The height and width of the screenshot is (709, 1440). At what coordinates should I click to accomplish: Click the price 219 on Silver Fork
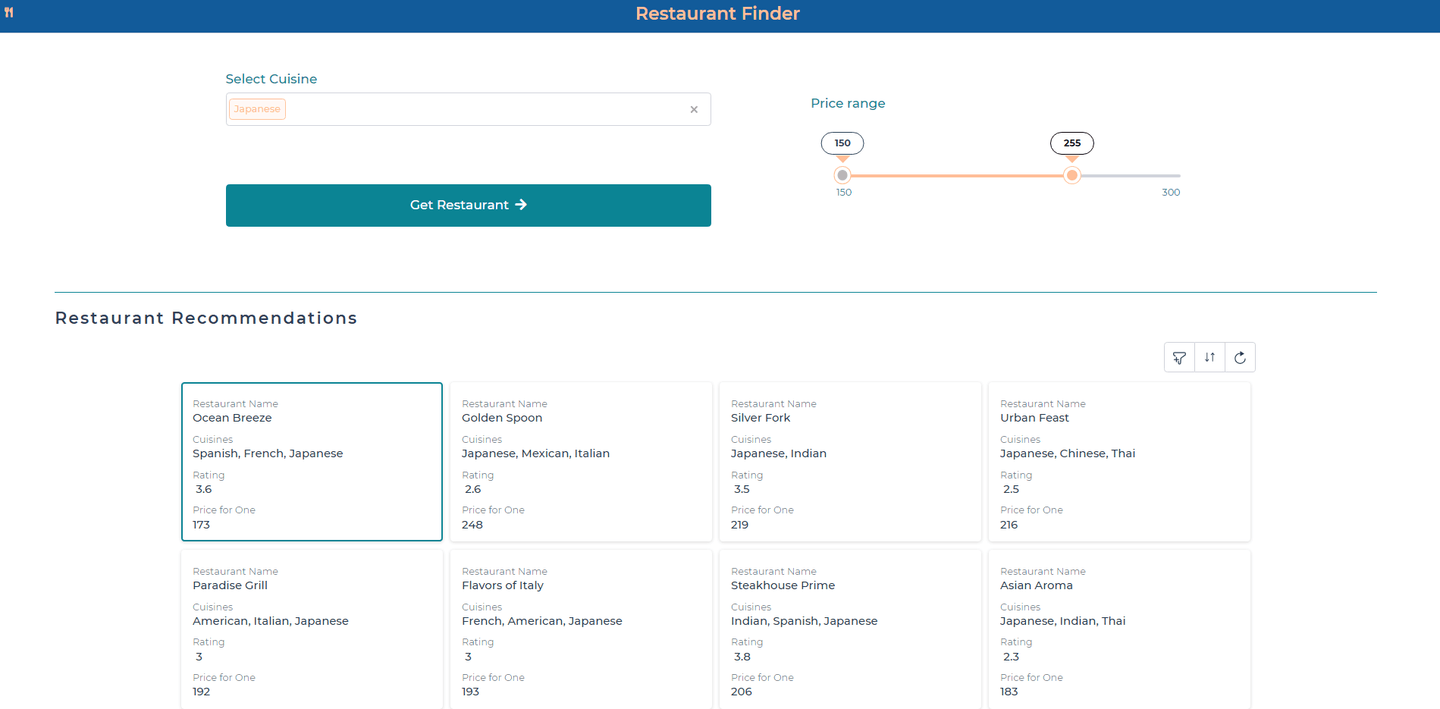click(x=740, y=525)
